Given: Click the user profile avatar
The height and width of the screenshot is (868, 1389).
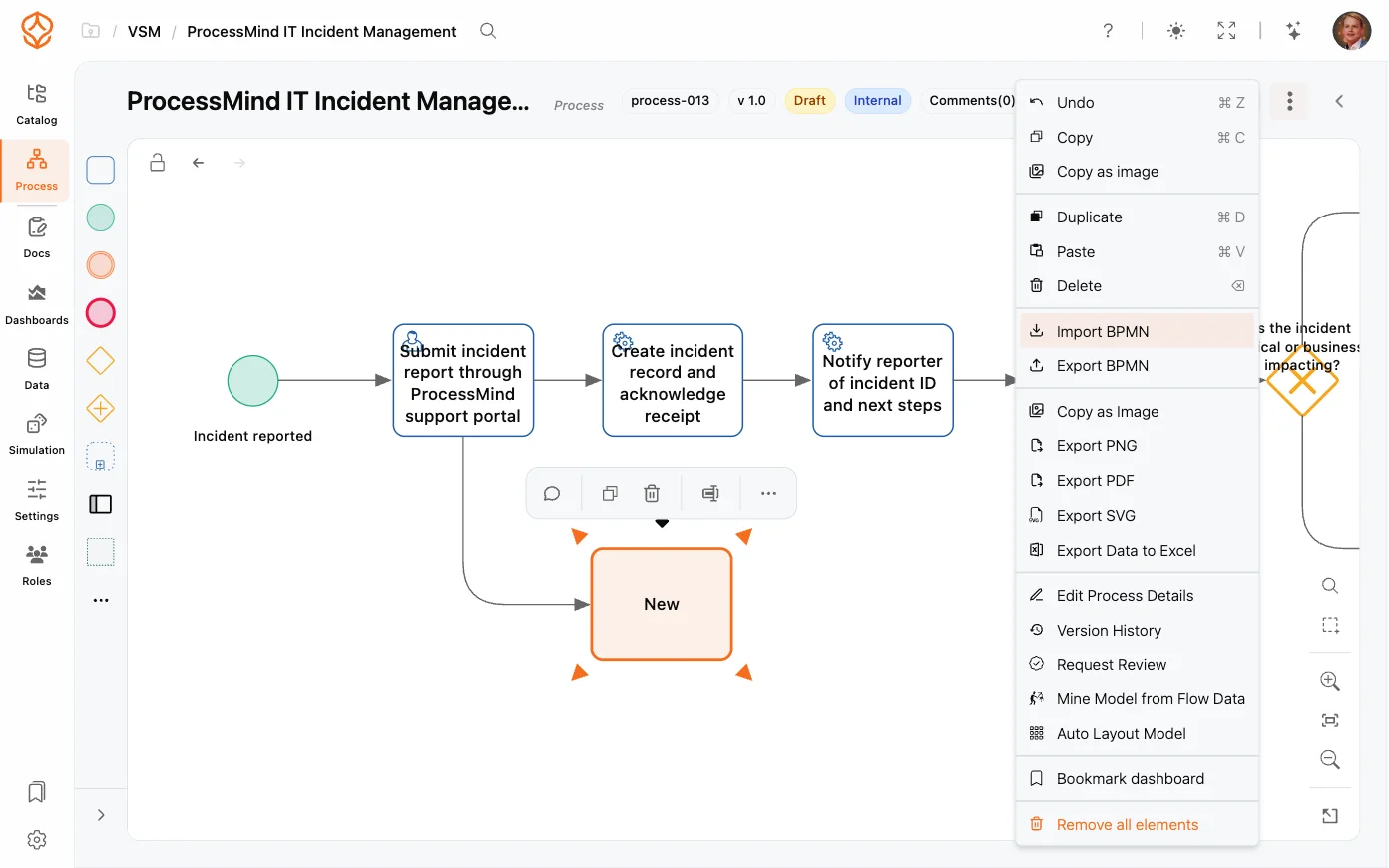Looking at the screenshot, I should click(x=1352, y=31).
